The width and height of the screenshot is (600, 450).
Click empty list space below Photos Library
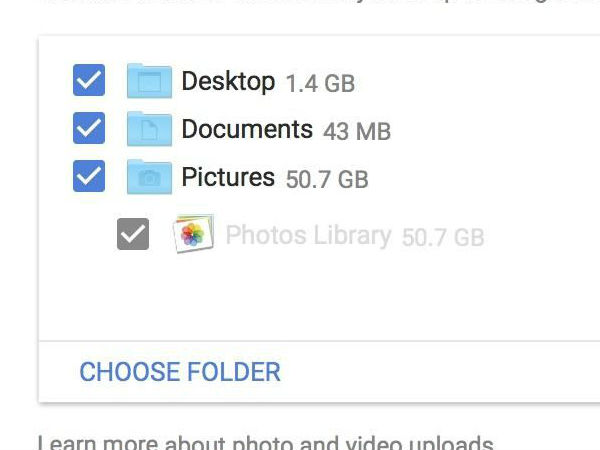tap(300, 295)
